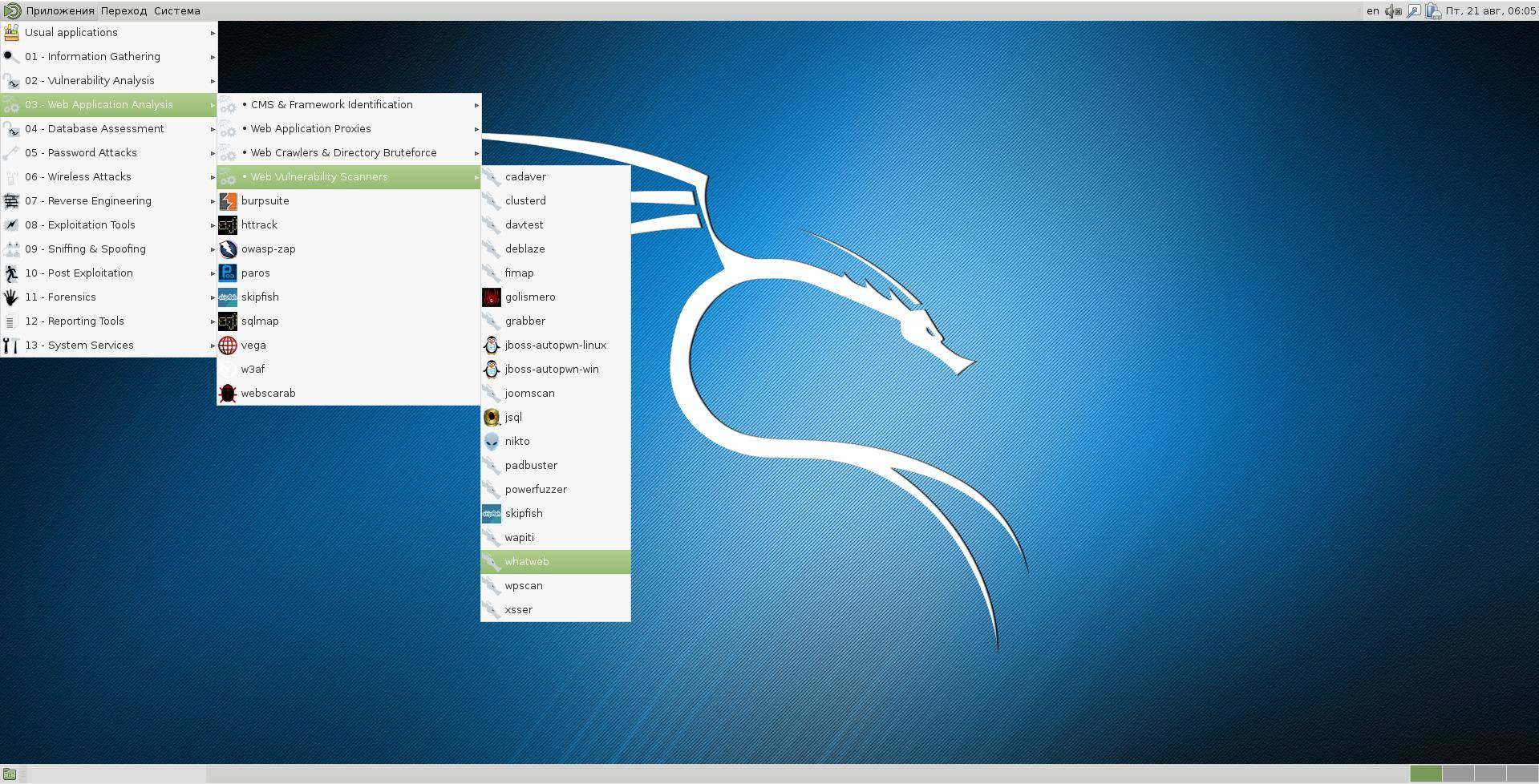
Task: Open 11 - Forensics category
Action: 108,297
